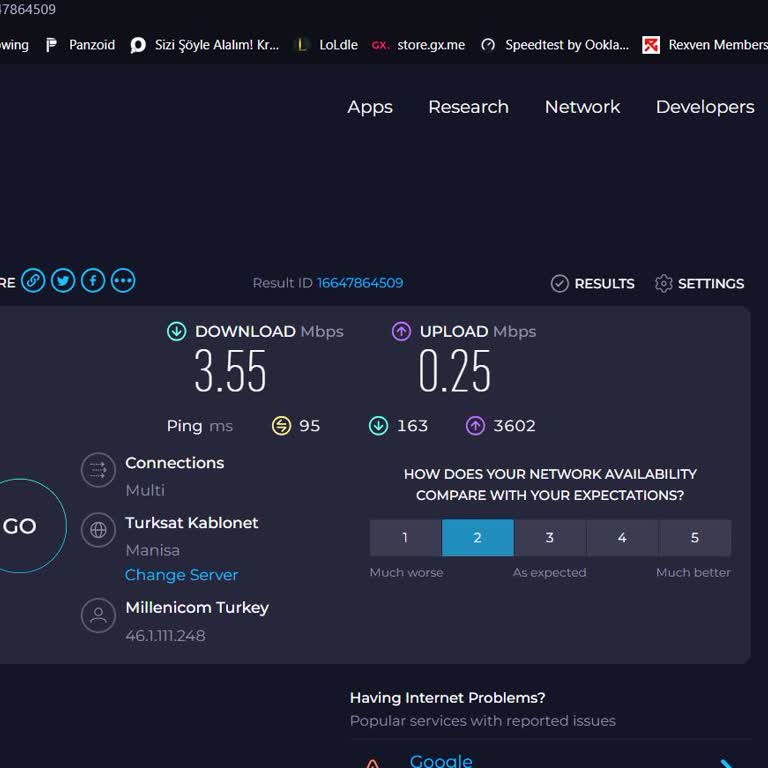Open the store.gx.me bookmark
Image resolution: width=768 pixels, height=768 pixels.
[x=418, y=45]
